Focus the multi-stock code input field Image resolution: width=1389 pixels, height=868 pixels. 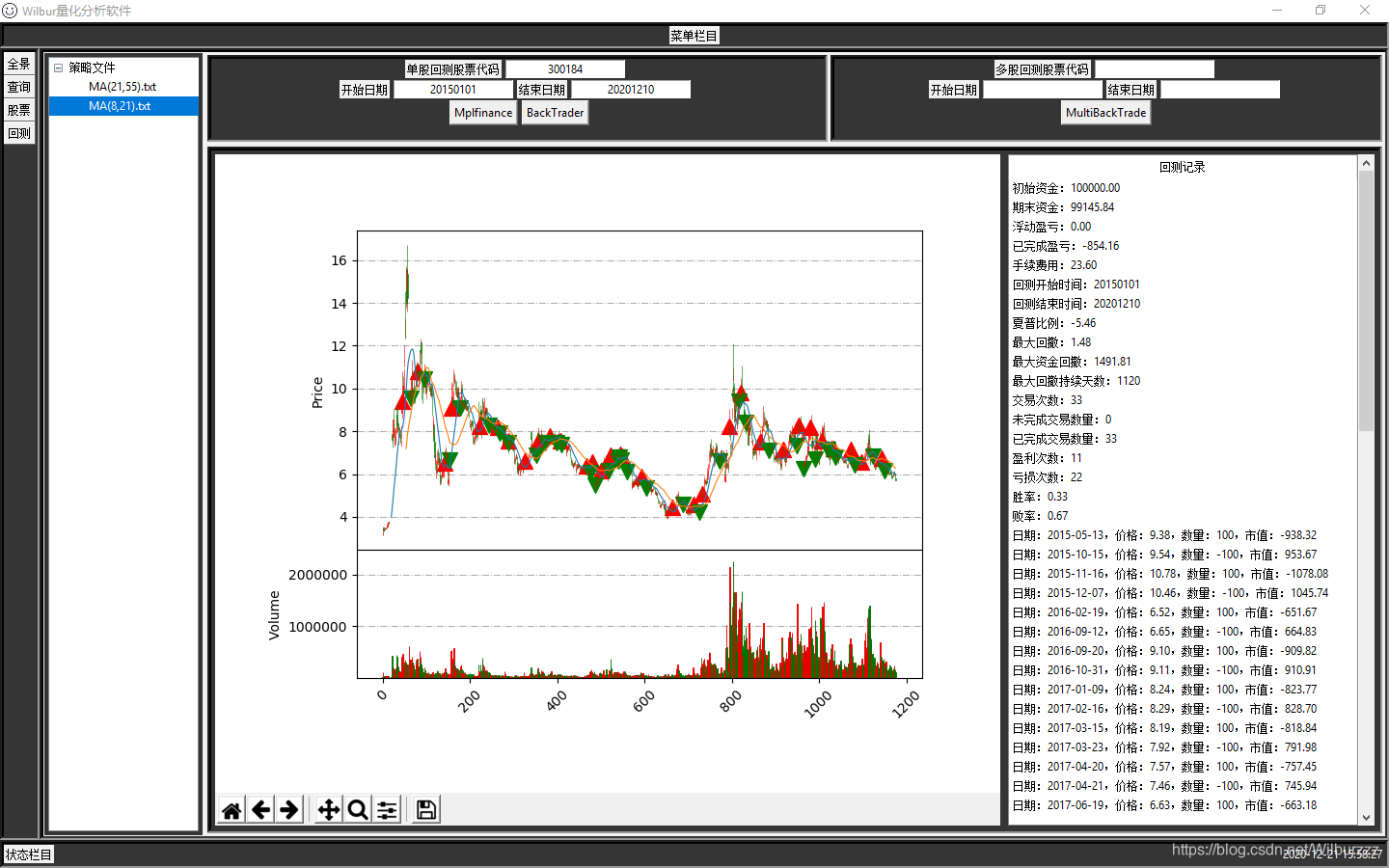click(x=1155, y=69)
